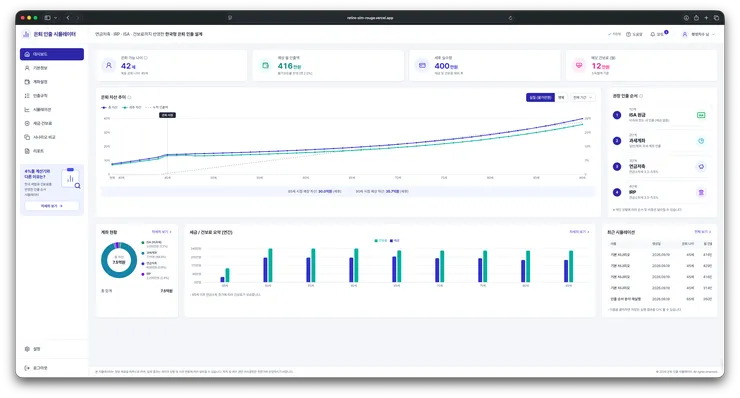Click 자세히 보기 link in 계좌 현황 card
This screenshot has width=740, height=398.
(161, 232)
